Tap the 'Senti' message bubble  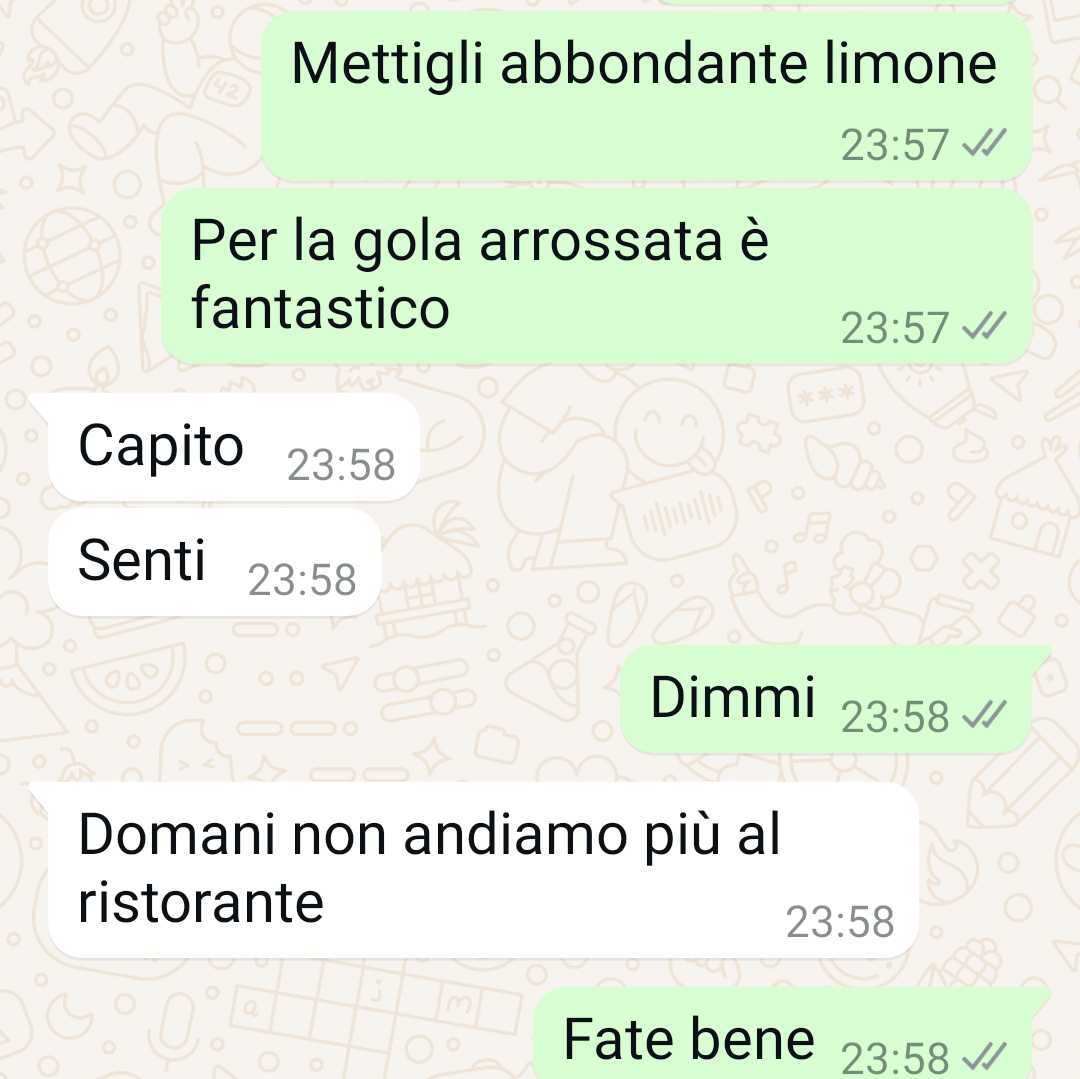point(214,563)
